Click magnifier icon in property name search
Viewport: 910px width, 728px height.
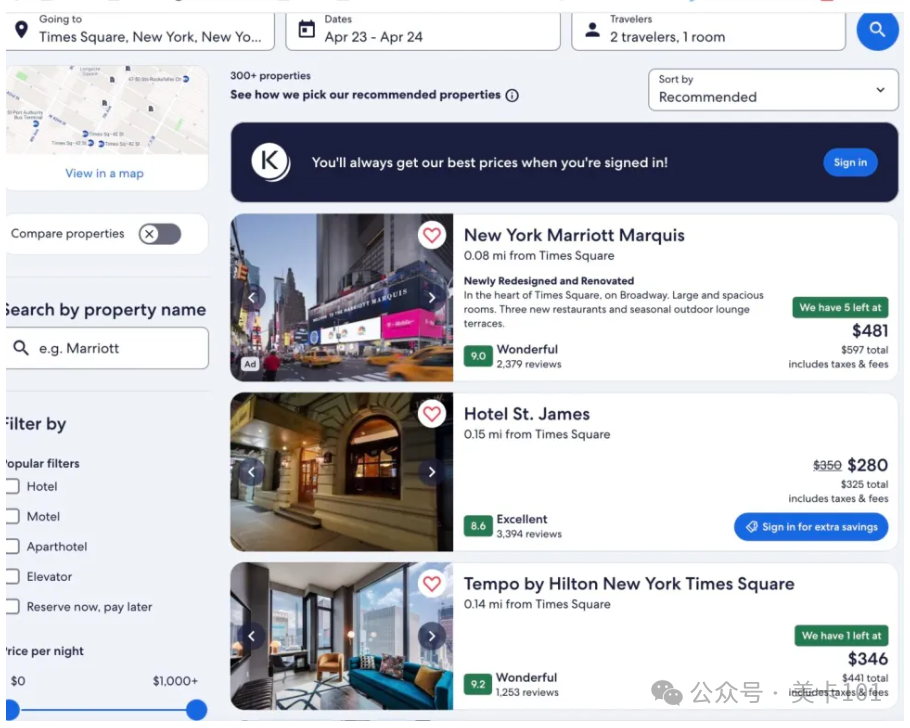(21, 348)
